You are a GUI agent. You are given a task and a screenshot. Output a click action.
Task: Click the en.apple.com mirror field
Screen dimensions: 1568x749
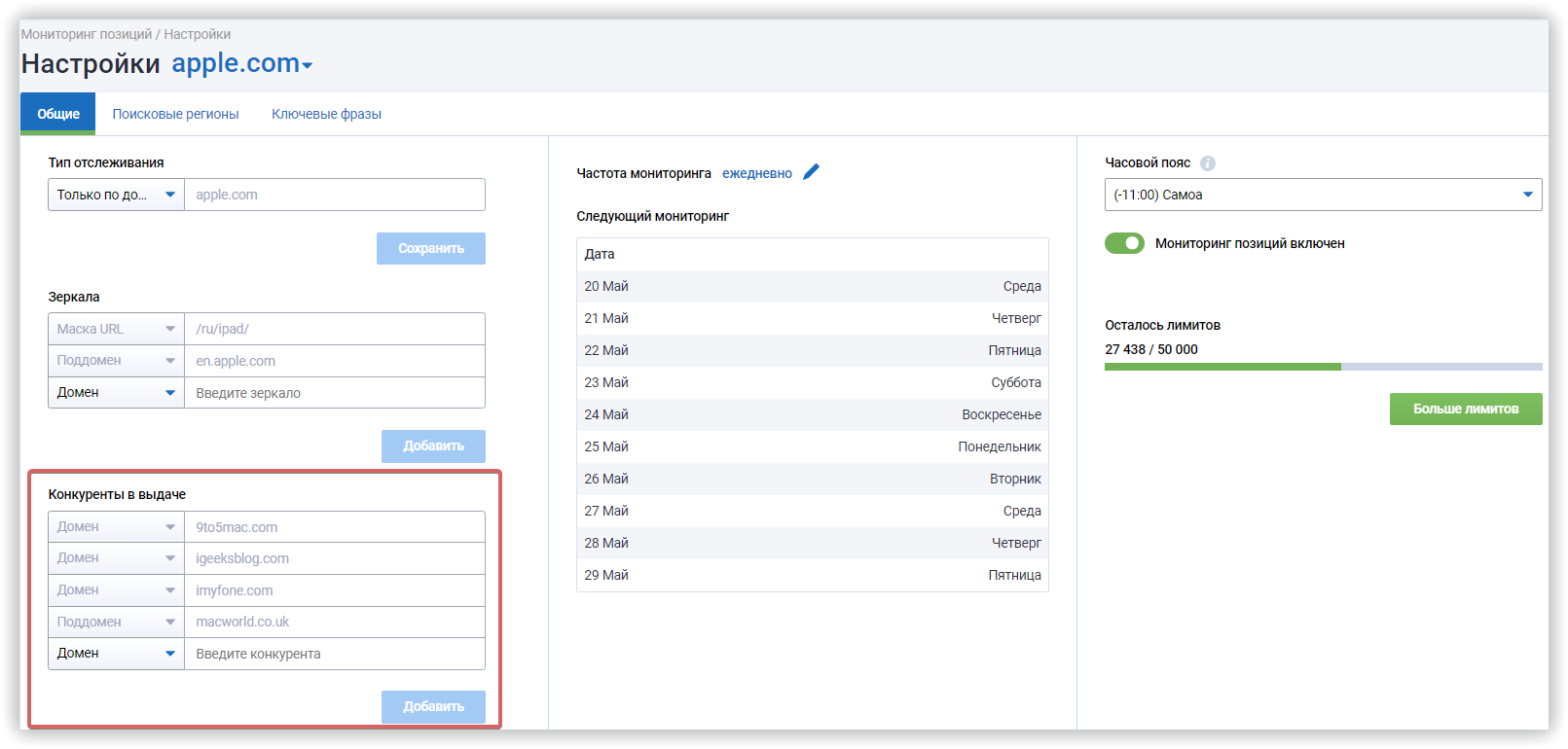coord(335,361)
